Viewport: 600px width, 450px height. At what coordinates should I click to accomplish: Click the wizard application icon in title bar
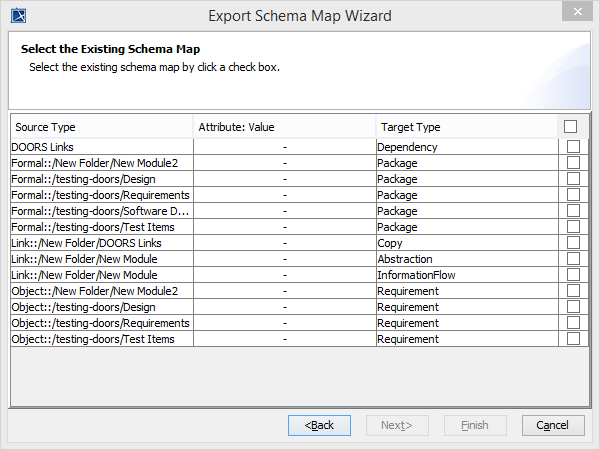click(17, 15)
